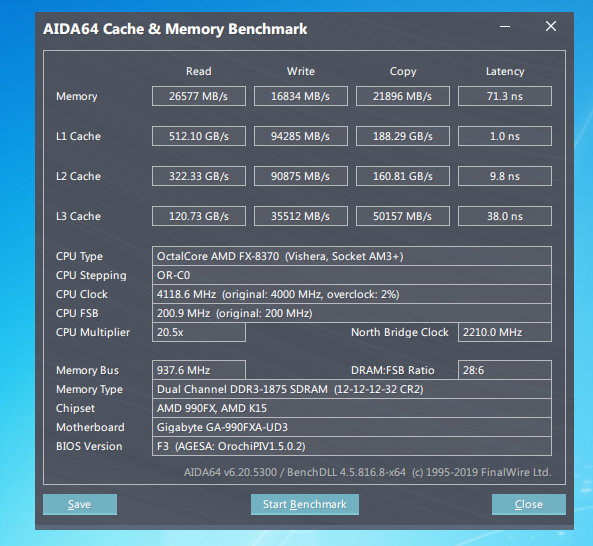This screenshot has width=593, height=546.
Task: Select the Motherboard Gigabyte GA-990FXA-UD3 field
Action: (352, 427)
